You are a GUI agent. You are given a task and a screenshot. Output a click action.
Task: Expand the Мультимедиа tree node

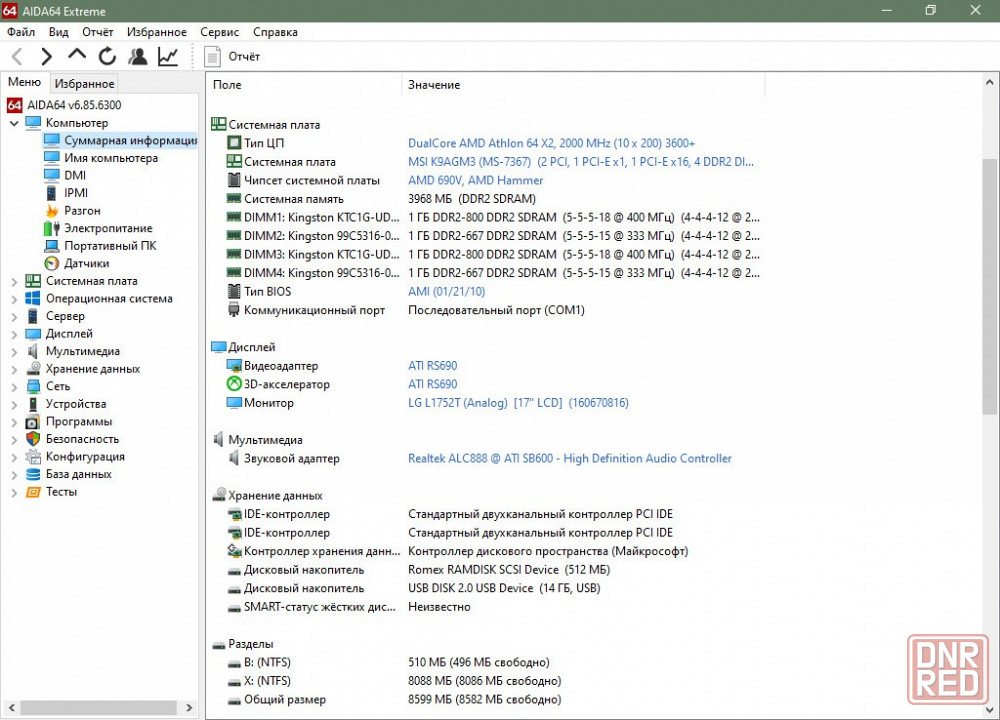14,351
